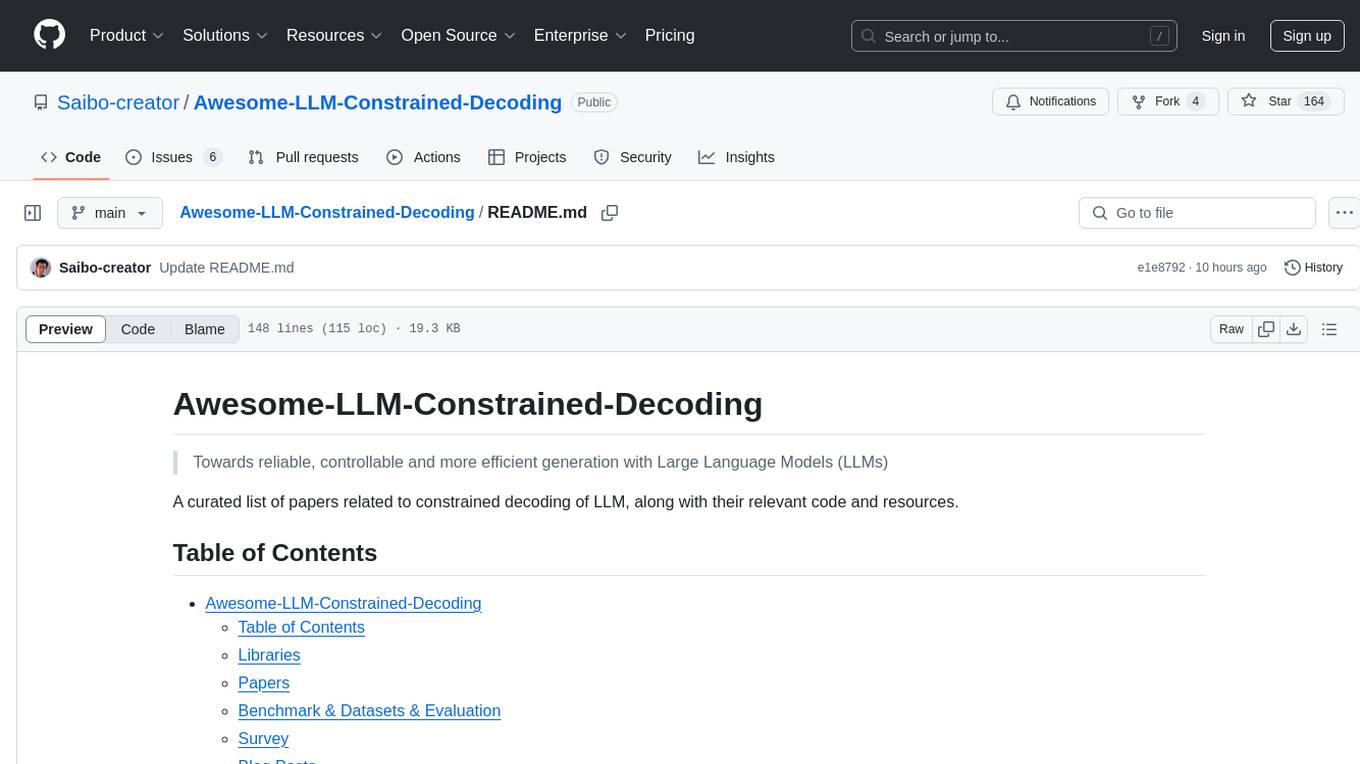Click the breadcrumb Awesome-LLM-Constrained-Decoding link
Screen dimensions: 1360x764
point(327,212)
